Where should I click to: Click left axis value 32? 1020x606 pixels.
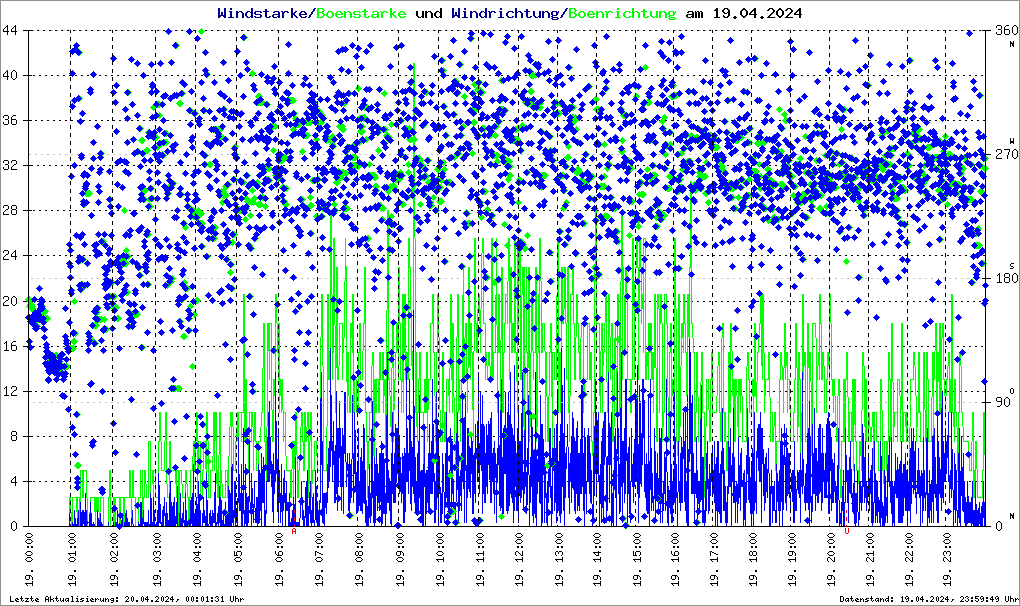(10, 165)
